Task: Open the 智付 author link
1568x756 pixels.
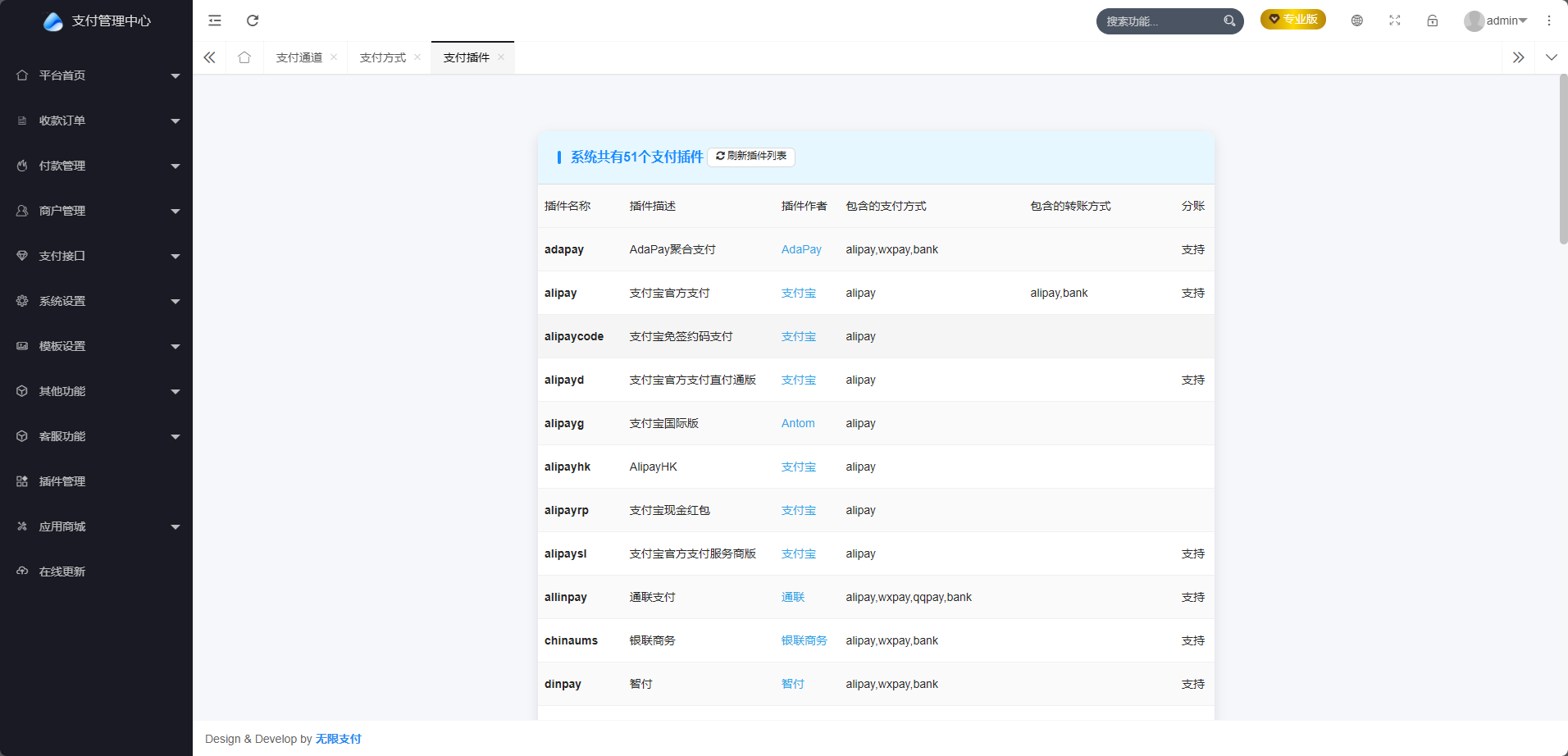Action: pos(793,684)
